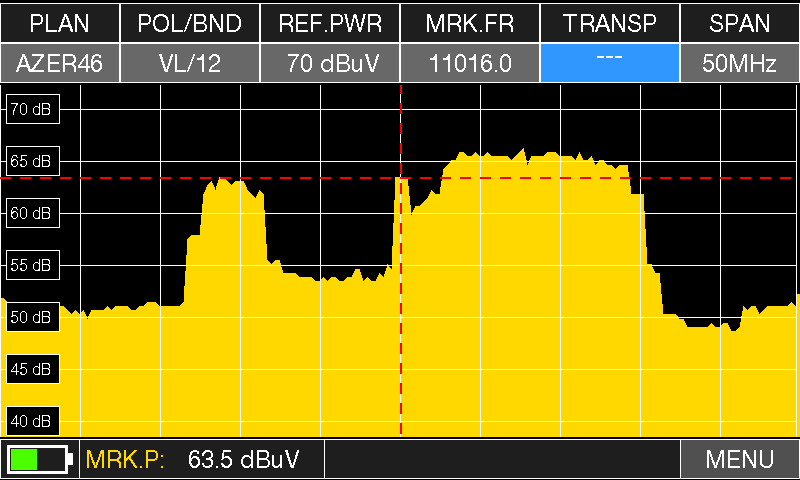Viewport: 800px width, 480px height.
Task: Open the AZER46 plan value
Action: (x=60, y=63)
